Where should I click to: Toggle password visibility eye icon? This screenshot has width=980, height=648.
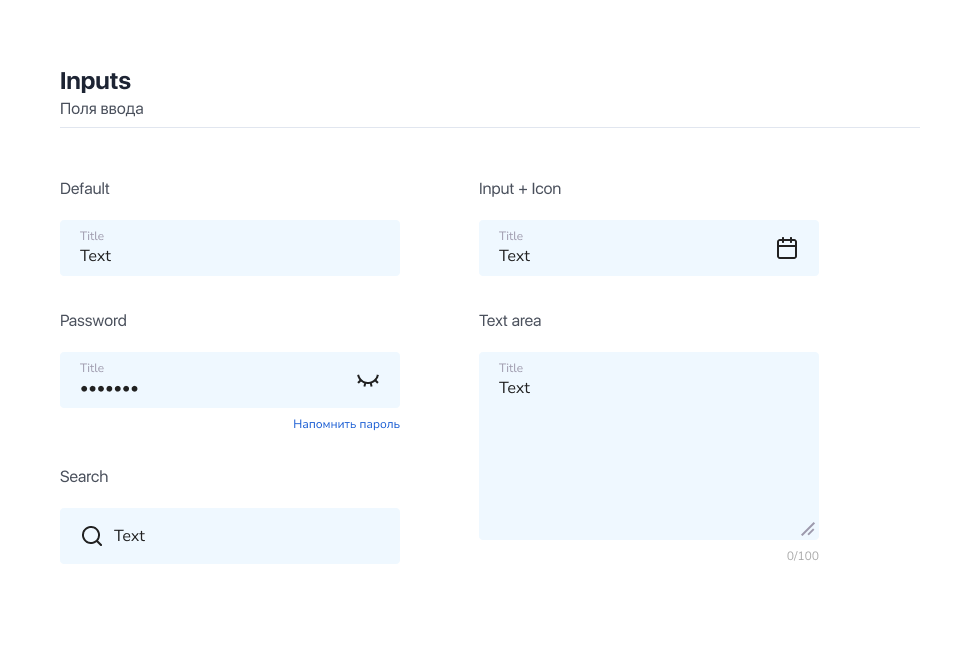368,380
